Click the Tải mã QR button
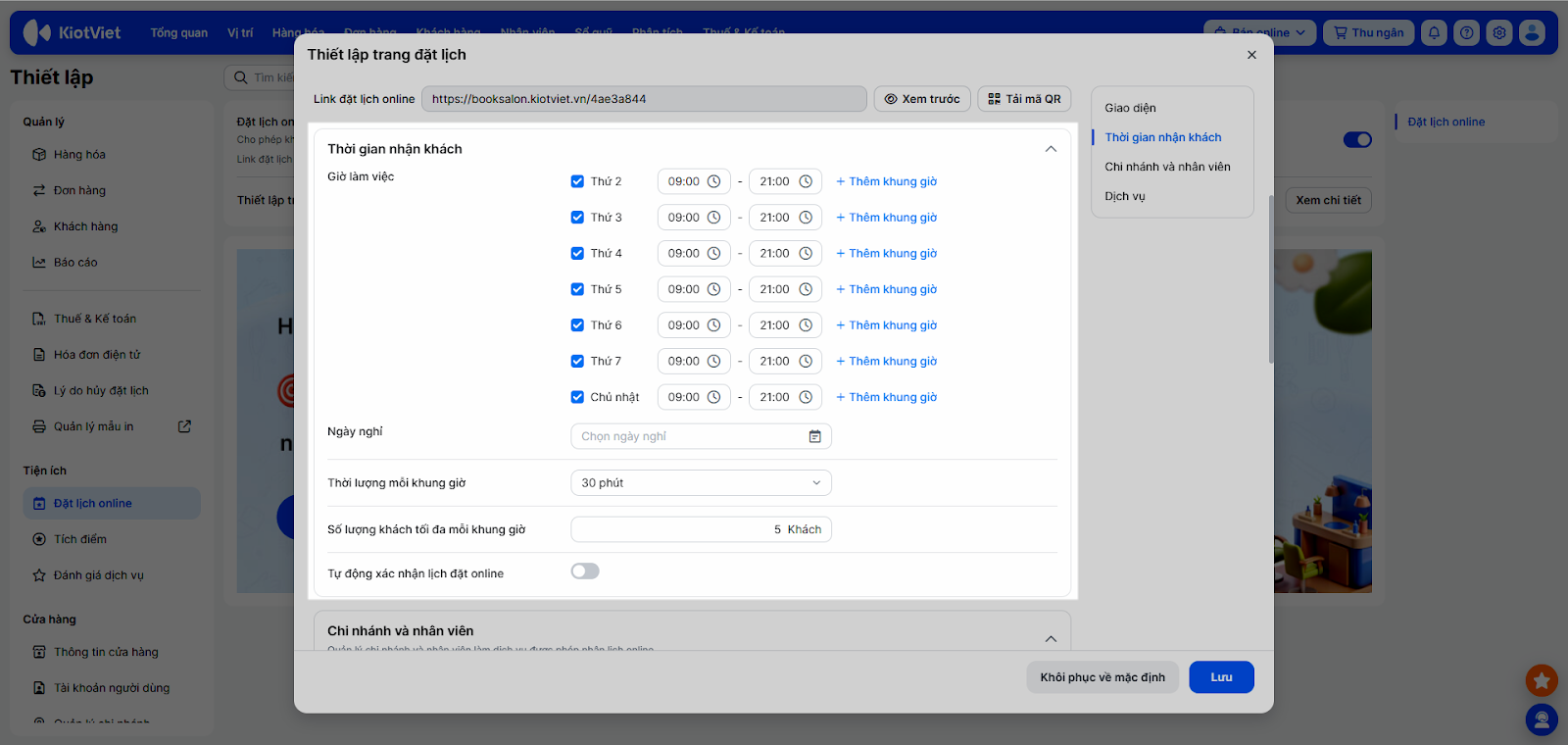Screen dimensions: 1568x745 (x=1024, y=99)
